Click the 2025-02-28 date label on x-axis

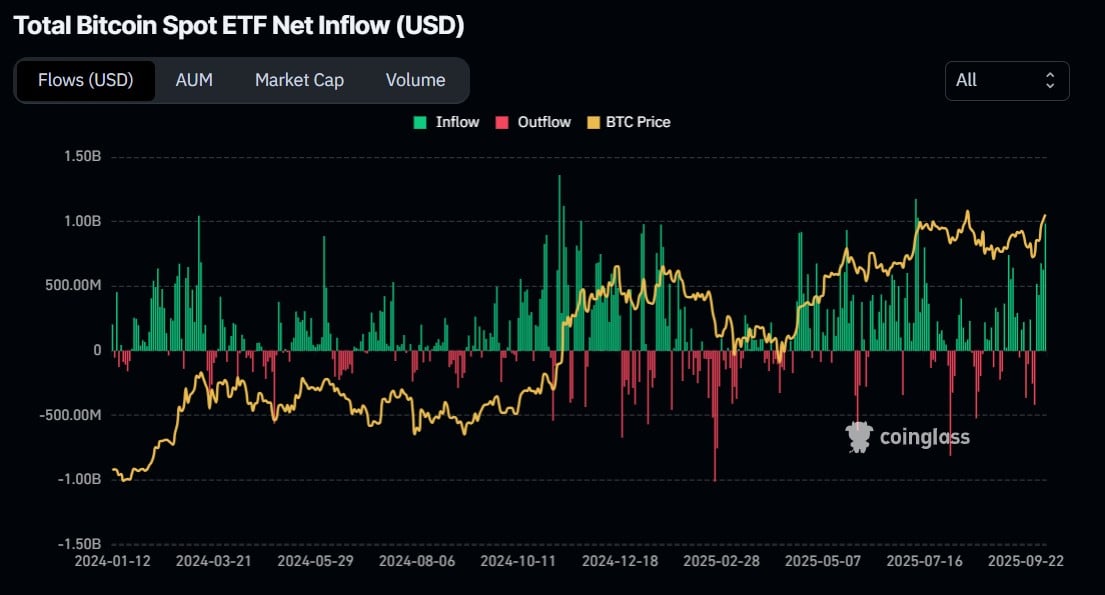pos(723,561)
